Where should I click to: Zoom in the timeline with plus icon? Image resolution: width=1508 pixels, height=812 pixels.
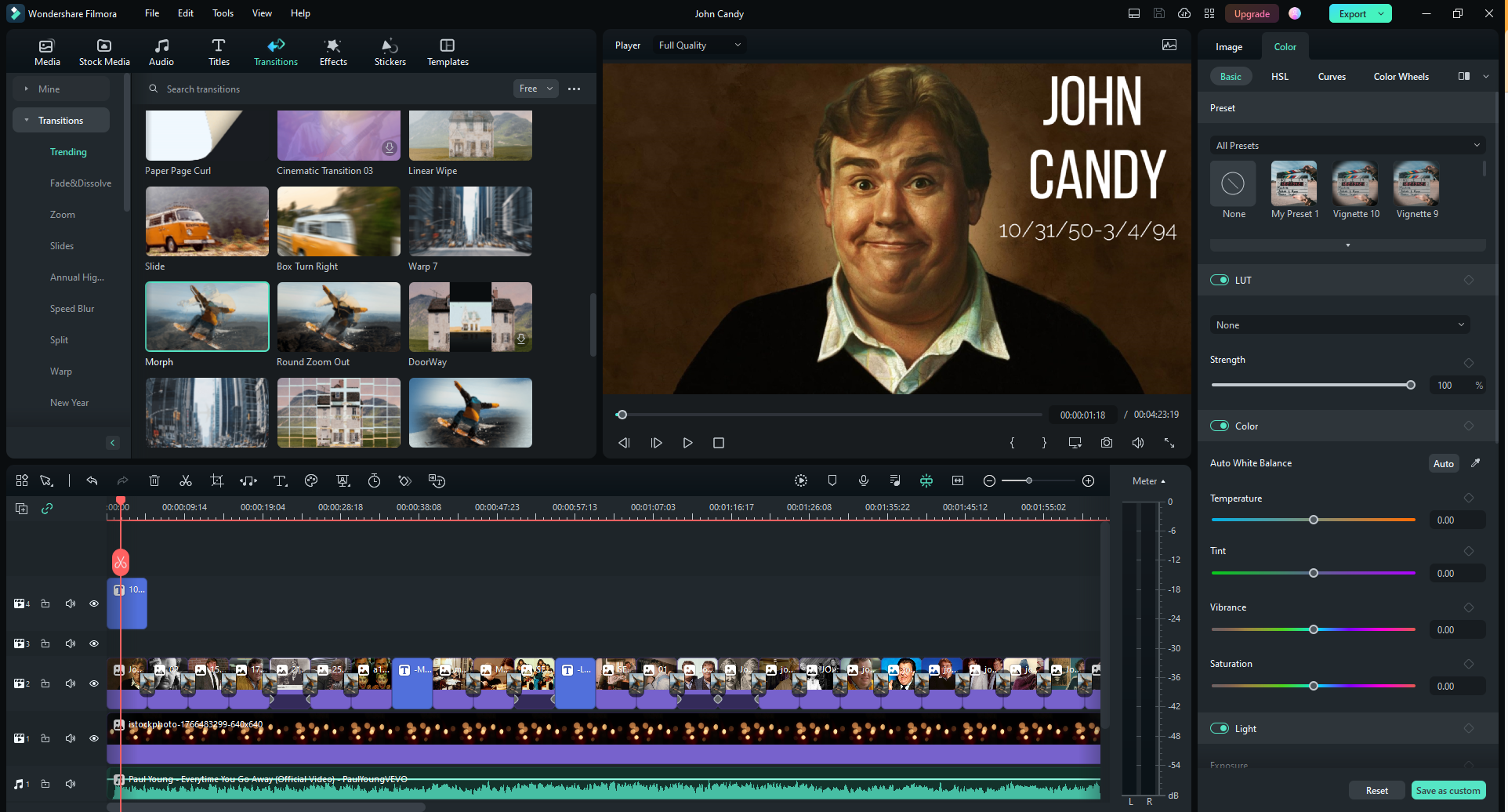tap(1089, 480)
